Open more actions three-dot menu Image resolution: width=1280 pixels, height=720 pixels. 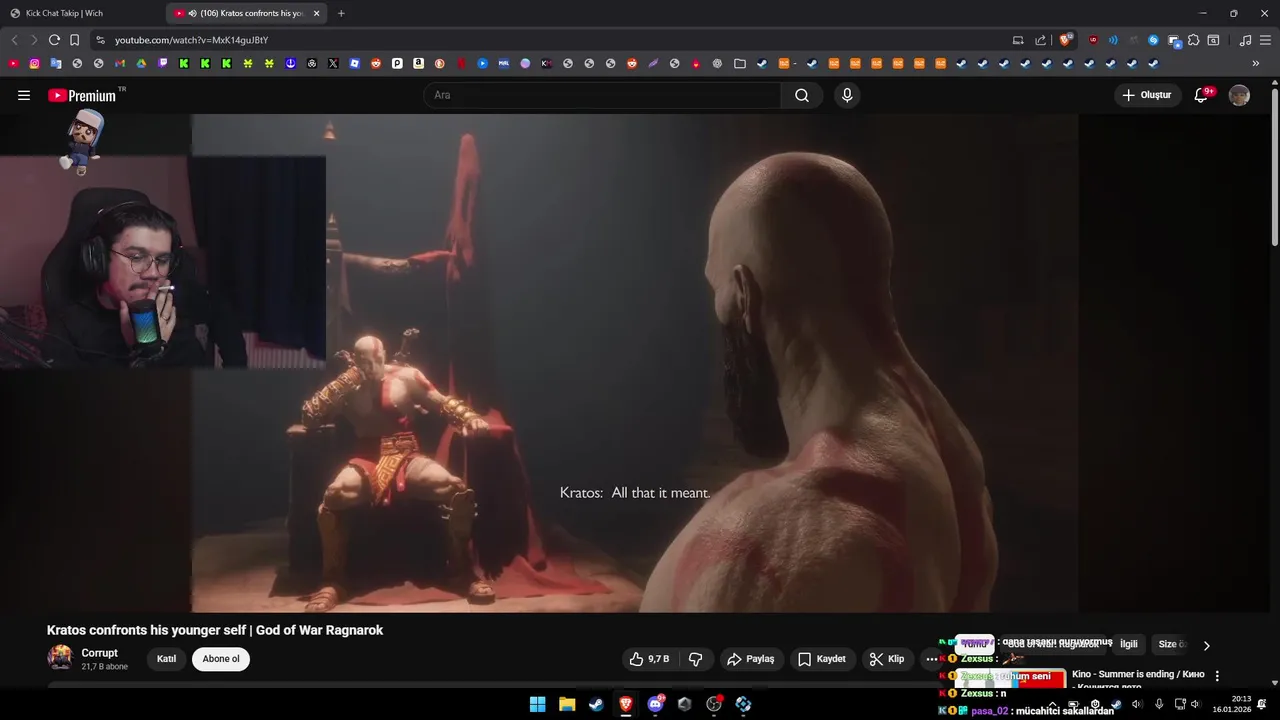pyautogui.click(x=932, y=659)
